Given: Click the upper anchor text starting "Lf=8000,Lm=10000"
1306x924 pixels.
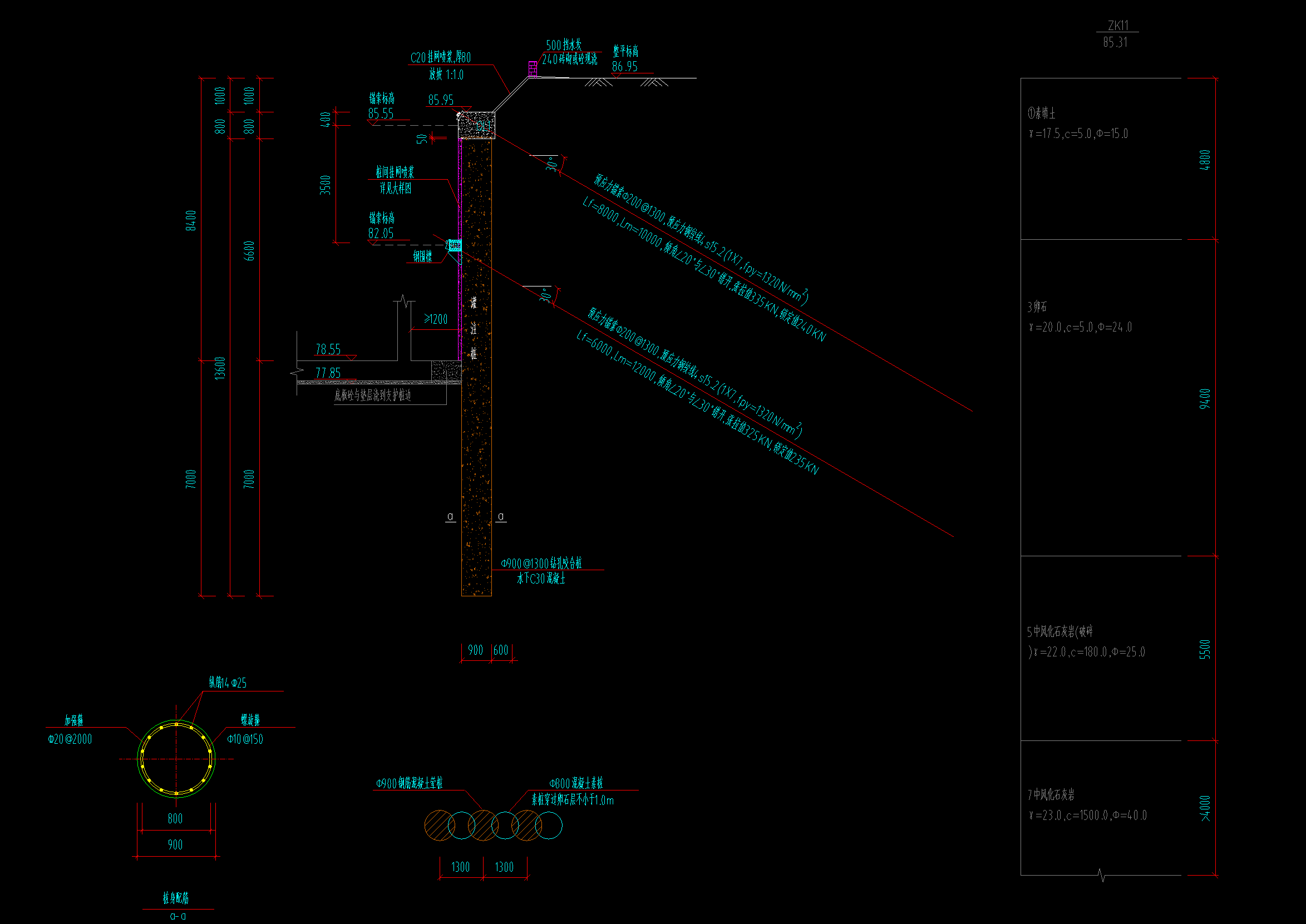Looking at the screenshot, I should pyautogui.click(x=704, y=269).
